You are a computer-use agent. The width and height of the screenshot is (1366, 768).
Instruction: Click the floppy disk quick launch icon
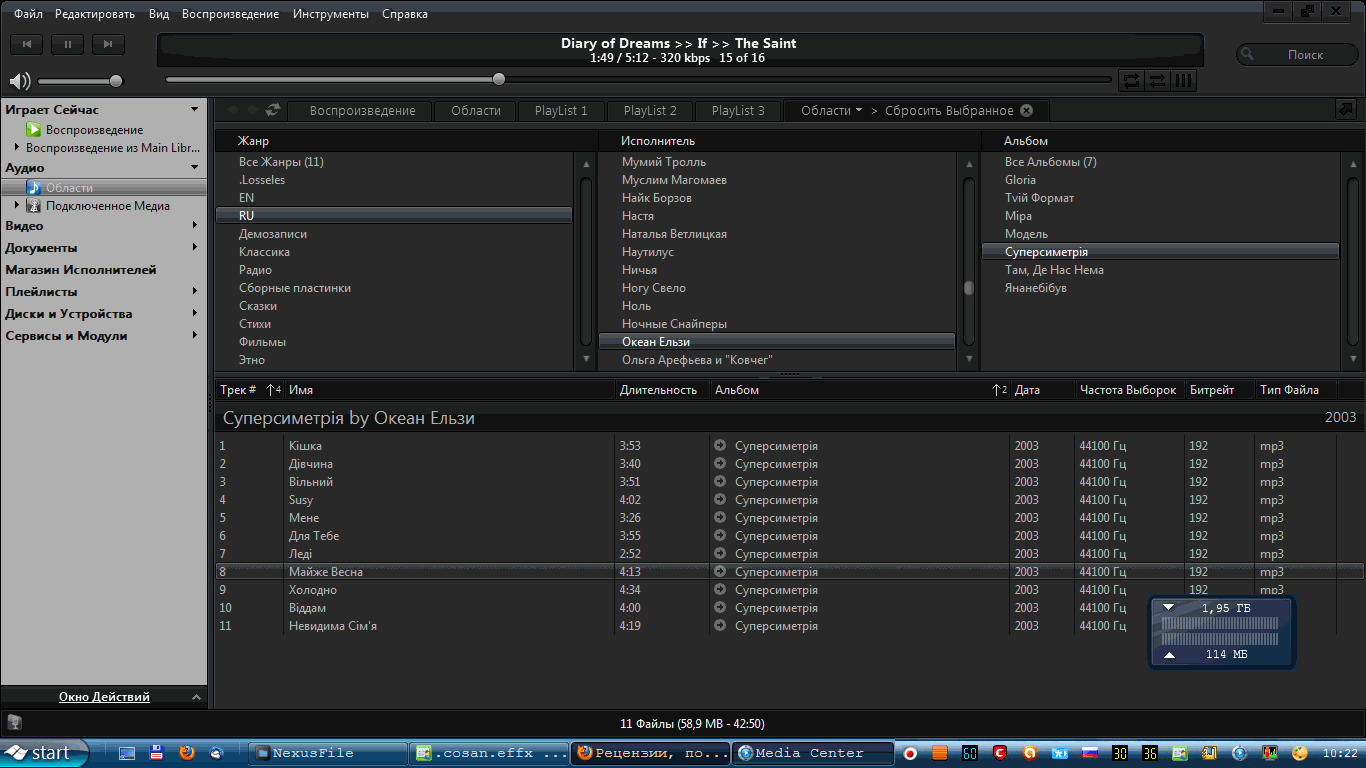coord(156,752)
